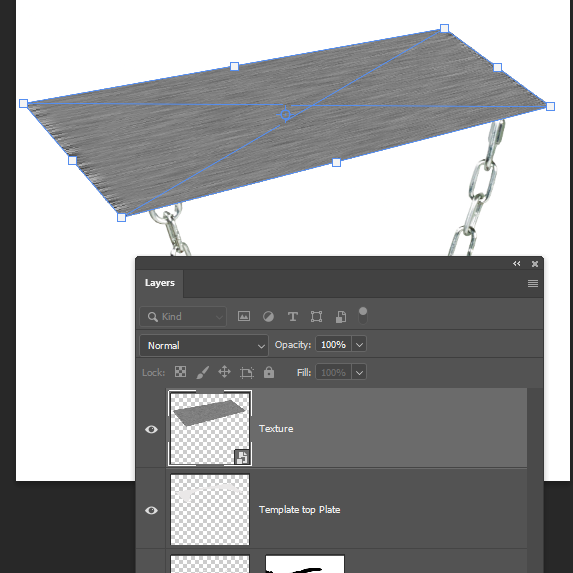Filter for smart object layers icon
The width and height of the screenshot is (573, 573).
pos(341,316)
